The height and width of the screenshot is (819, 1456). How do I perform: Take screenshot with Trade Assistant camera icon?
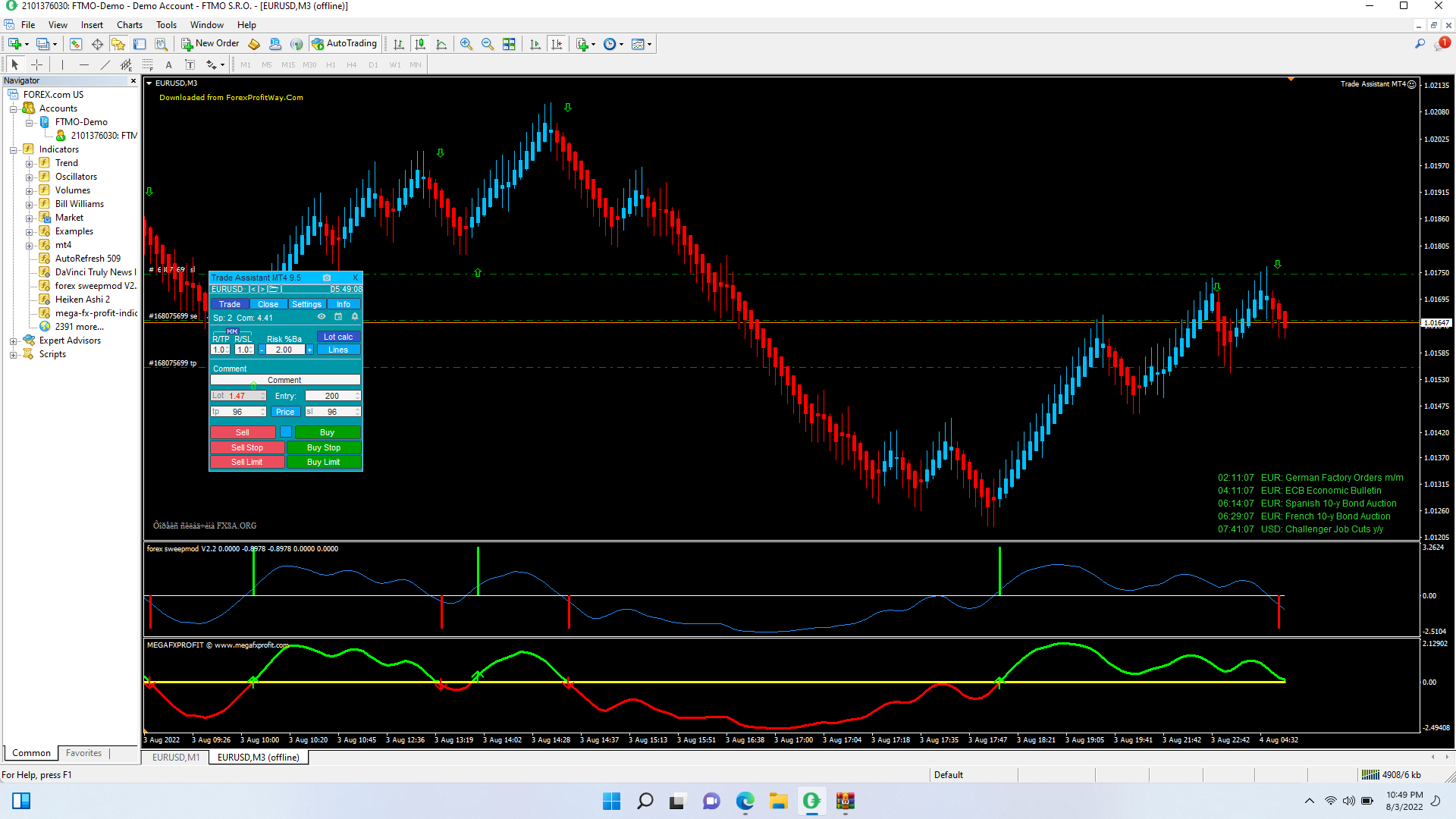327,278
